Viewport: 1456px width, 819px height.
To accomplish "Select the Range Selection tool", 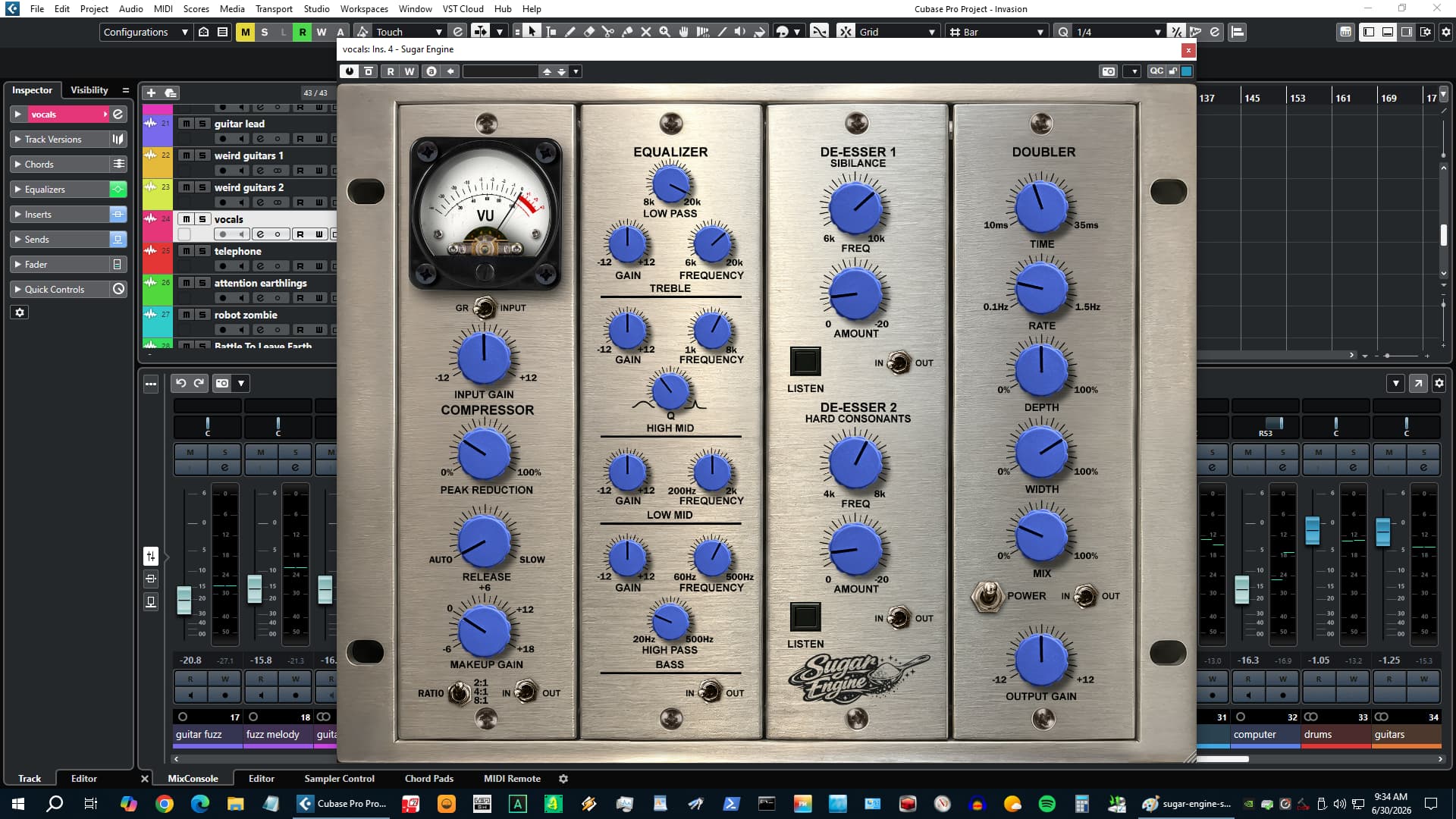I will 551,32.
